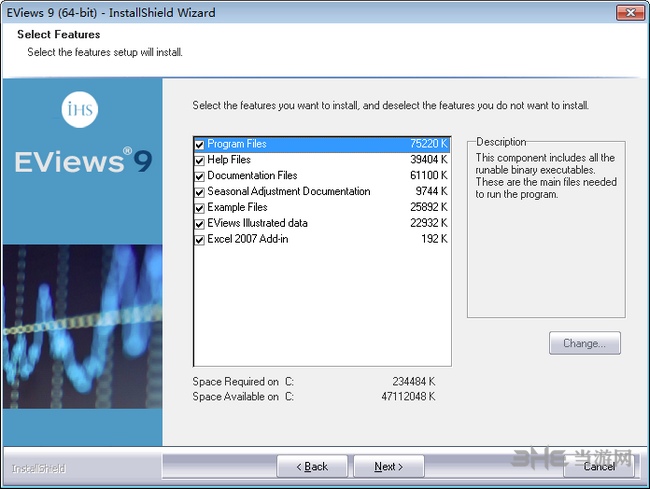The height and width of the screenshot is (489, 650).
Task: Disable the Documentation Files checkbox
Action: tap(200, 177)
